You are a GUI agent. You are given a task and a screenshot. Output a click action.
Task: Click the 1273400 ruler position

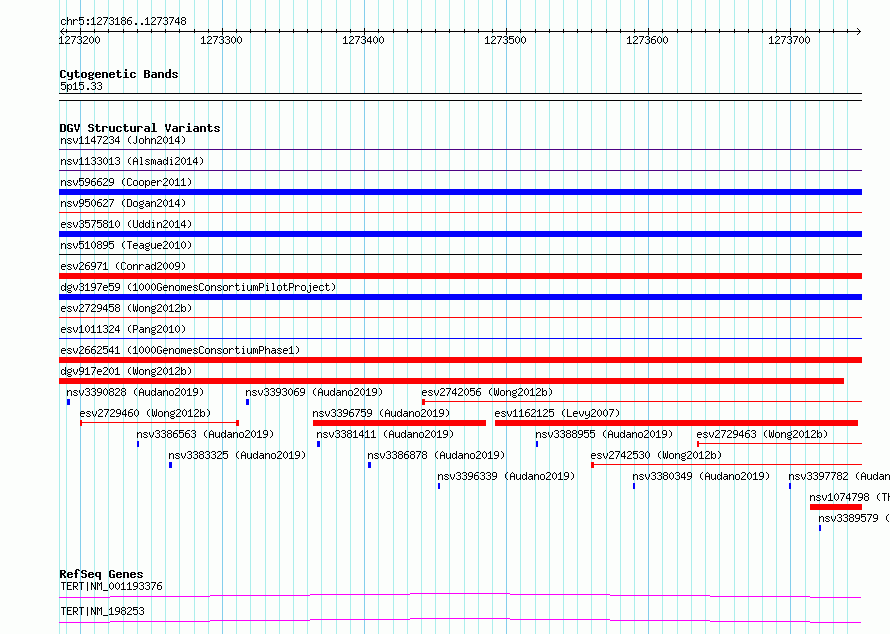click(363, 40)
